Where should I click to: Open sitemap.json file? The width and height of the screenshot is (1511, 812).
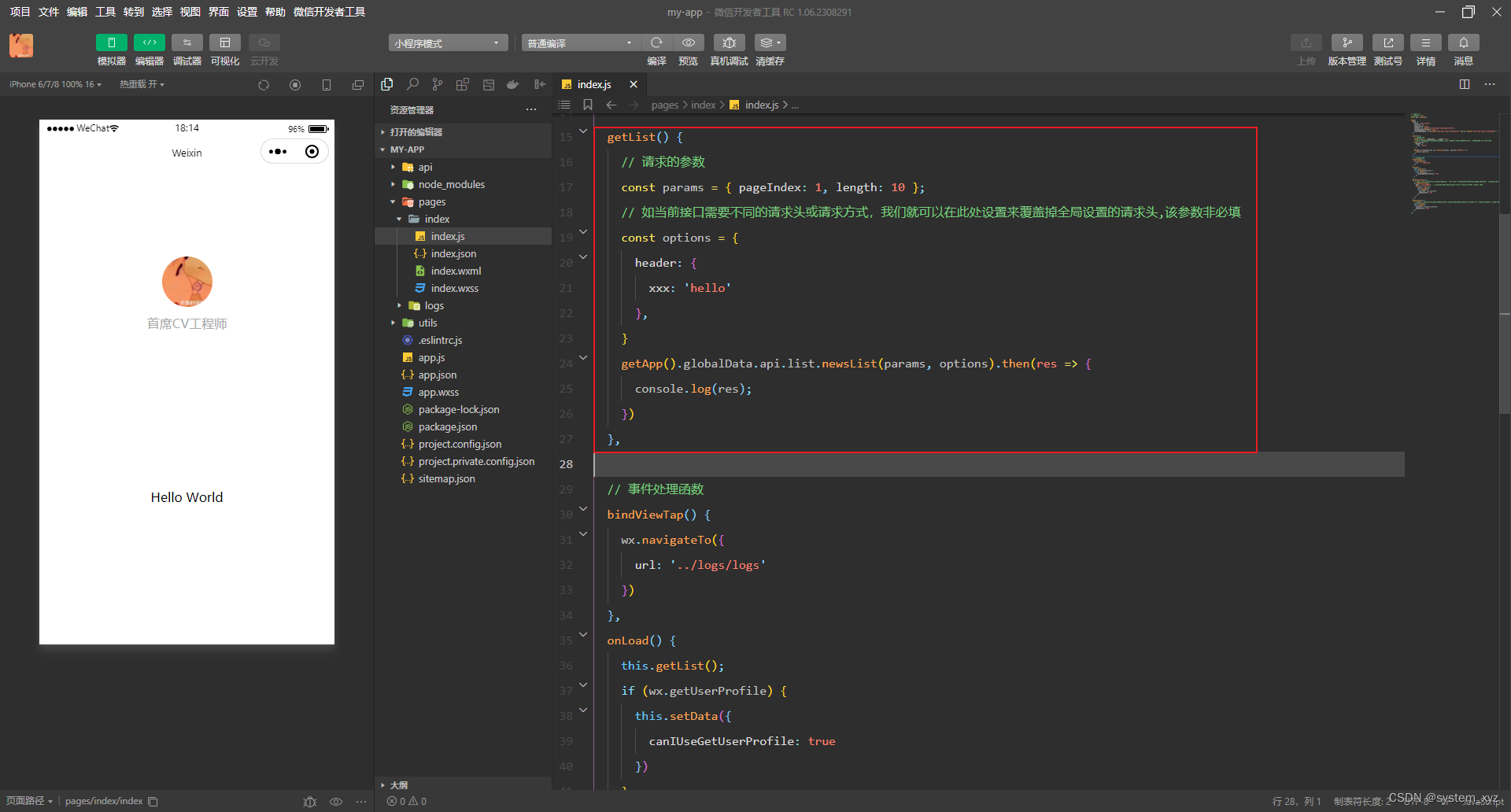tap(464, 478)
